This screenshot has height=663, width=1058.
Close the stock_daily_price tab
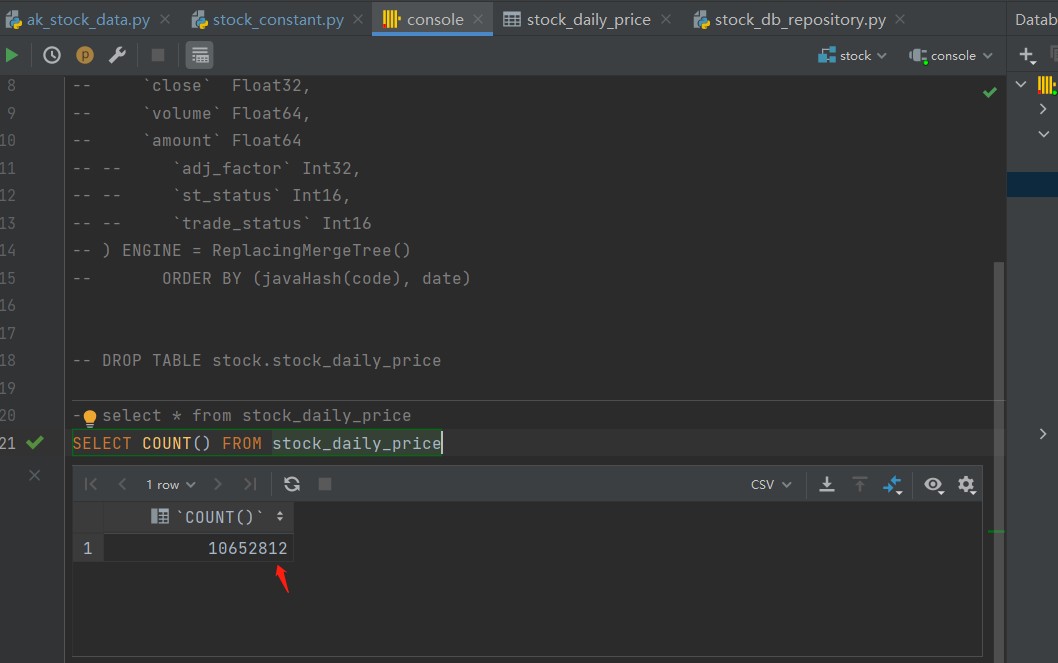click(666, 20)
